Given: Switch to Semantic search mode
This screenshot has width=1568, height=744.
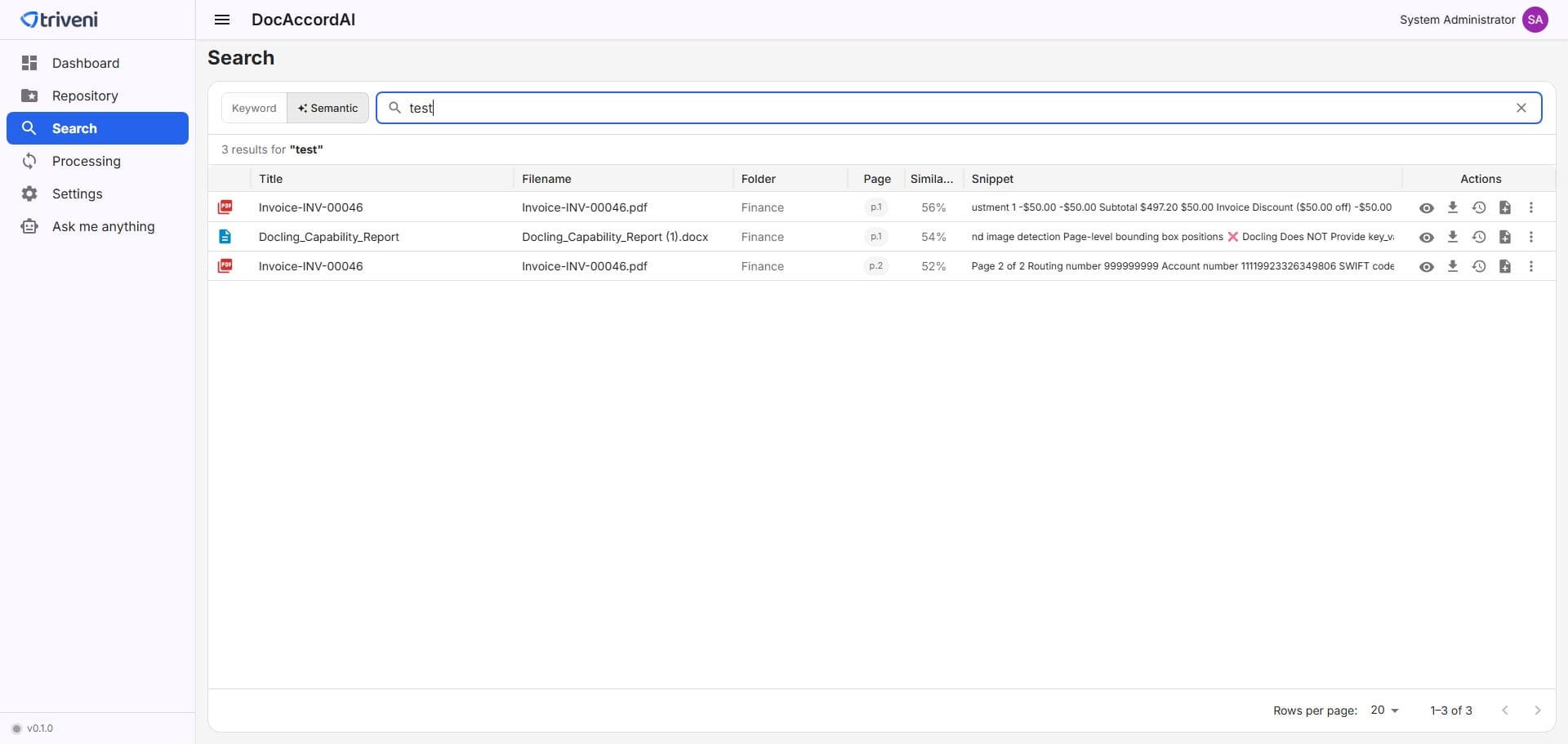Looking at the screenshot, I should 327,108.
